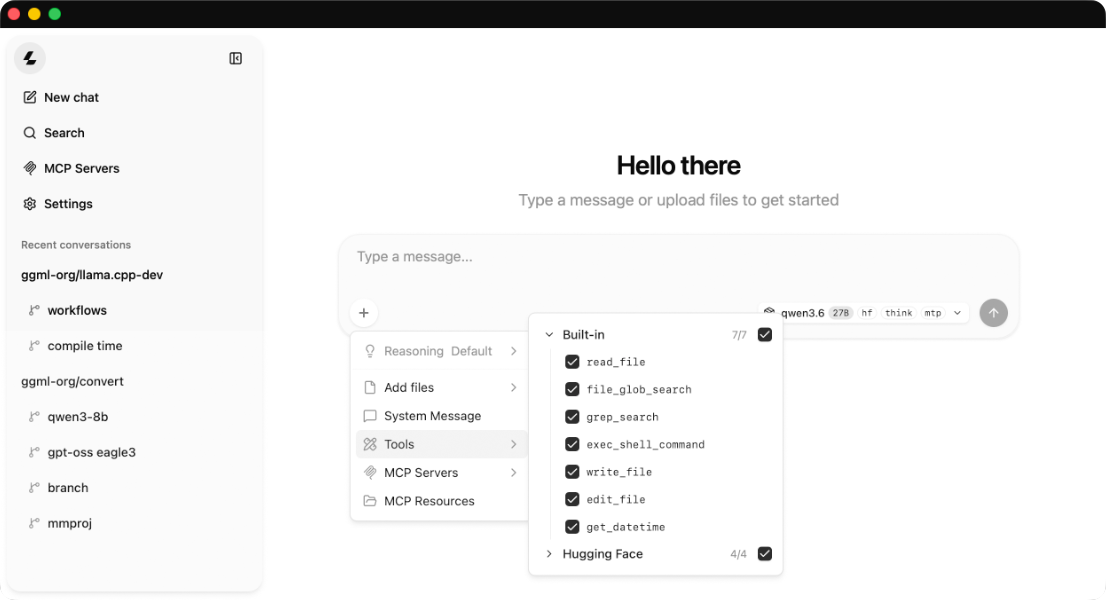The image size is (1106, 600).
Task: Click the MCP Resources folder icon
Action: point(370,501)
